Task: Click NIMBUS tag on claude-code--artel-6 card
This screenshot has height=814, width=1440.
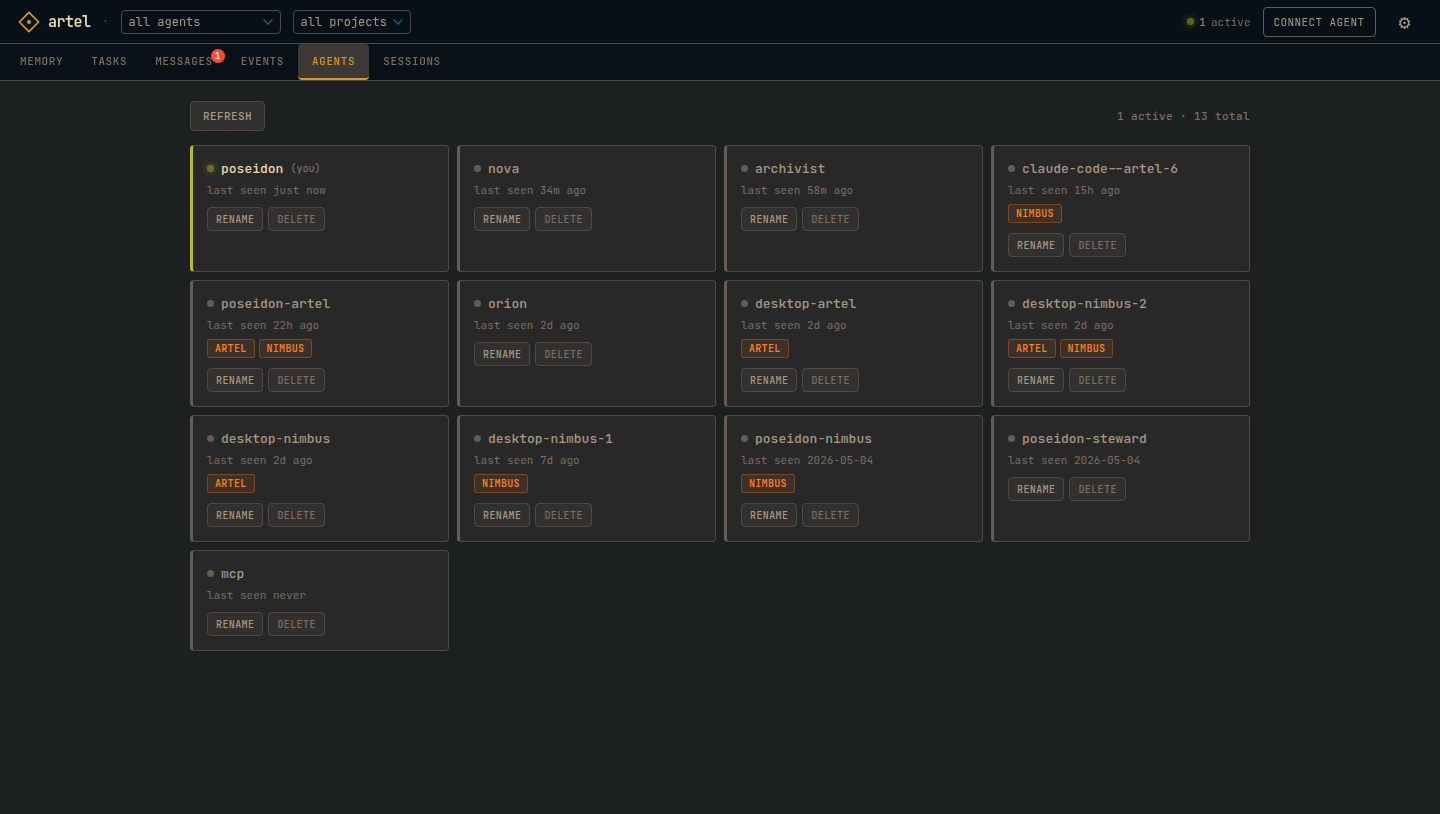Action: pyautogui.click(x=1035, y=213)
